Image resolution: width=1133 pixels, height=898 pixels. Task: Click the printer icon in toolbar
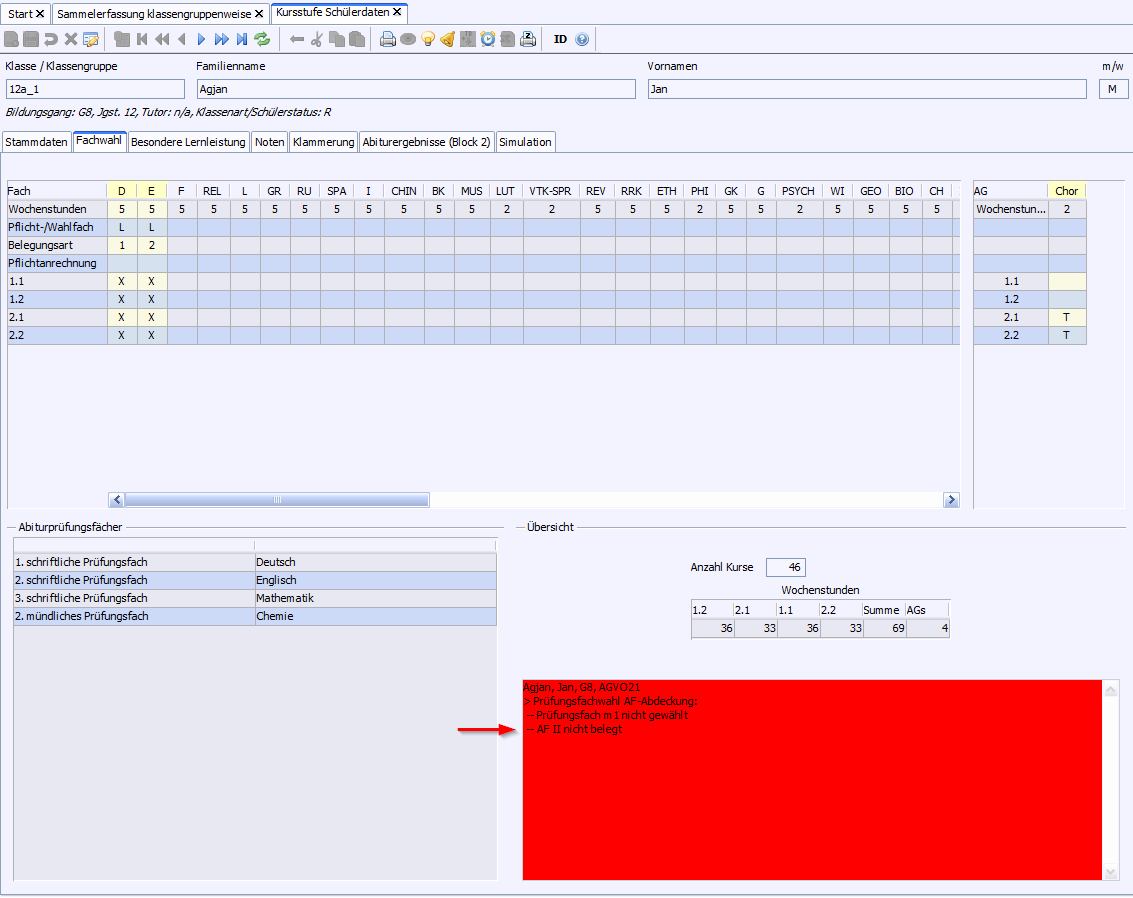tap(388, 39)
